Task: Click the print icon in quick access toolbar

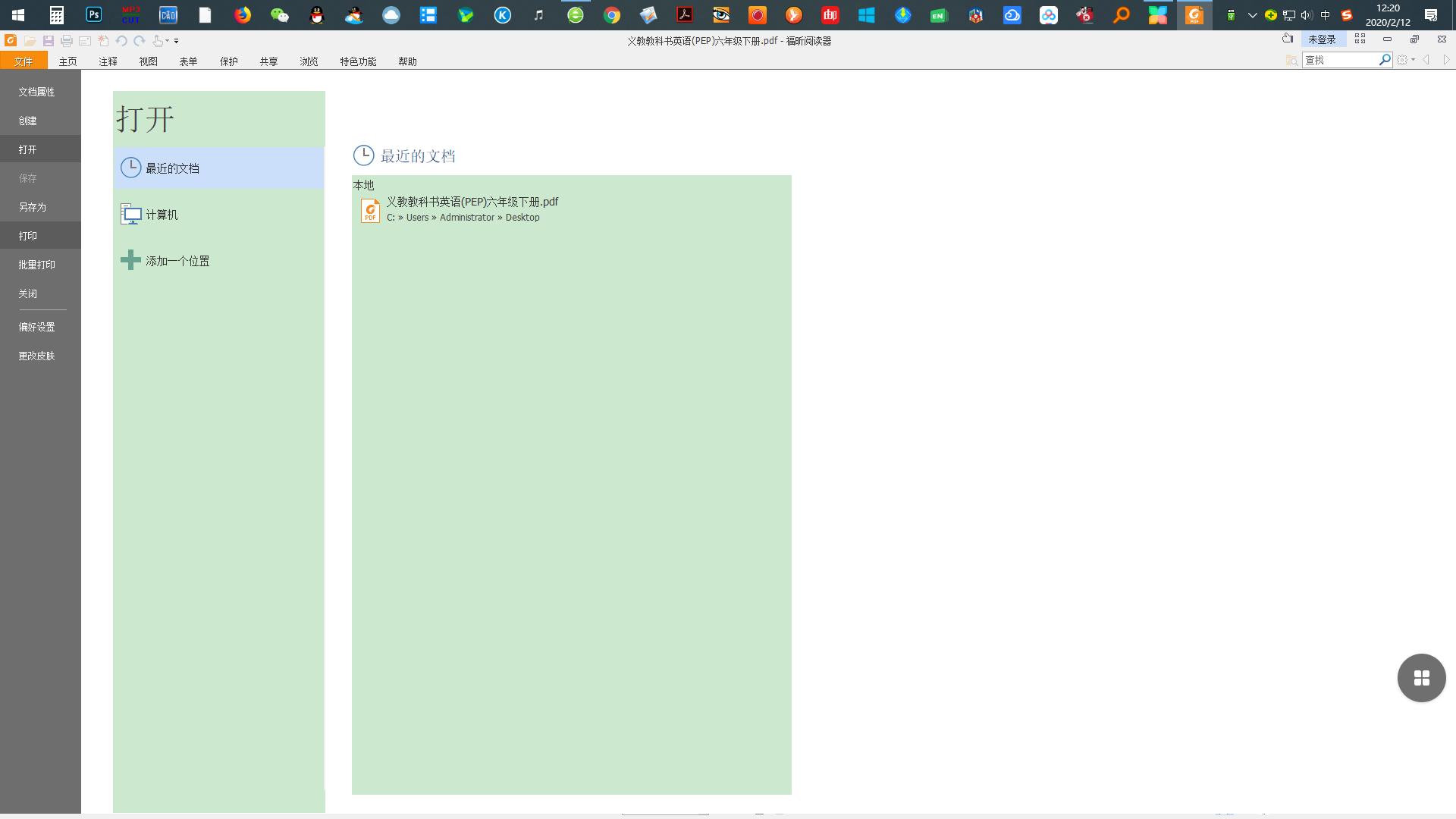Action: (67, 41)
